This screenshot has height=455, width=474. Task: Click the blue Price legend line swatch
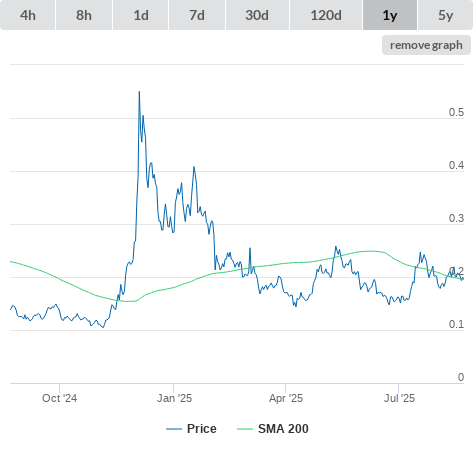pyautogui.click(x=174, y=429)
